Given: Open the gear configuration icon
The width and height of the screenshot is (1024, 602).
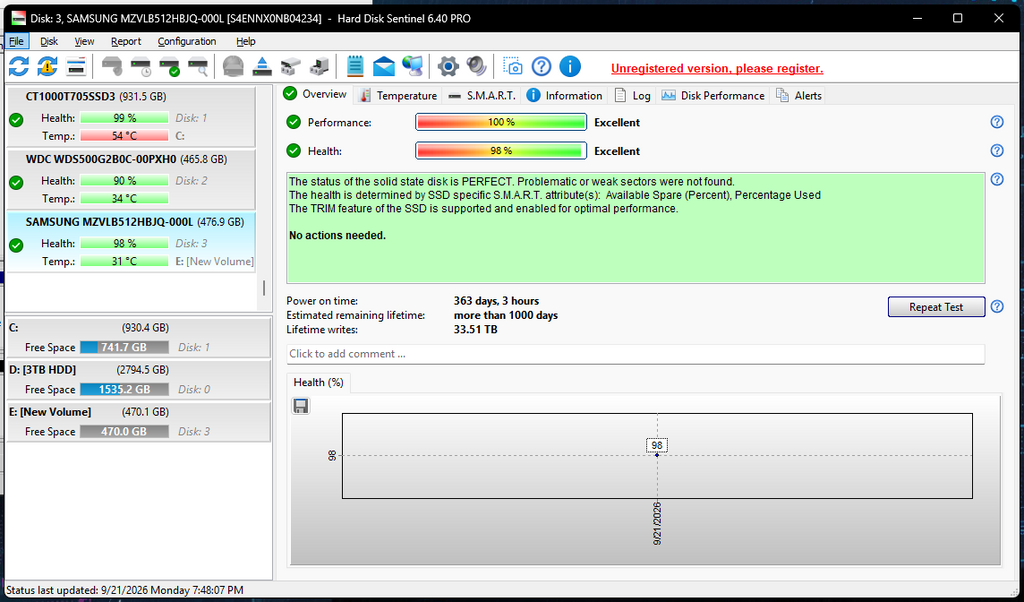Looking at the screenshot, I should [x=448, y=66].
